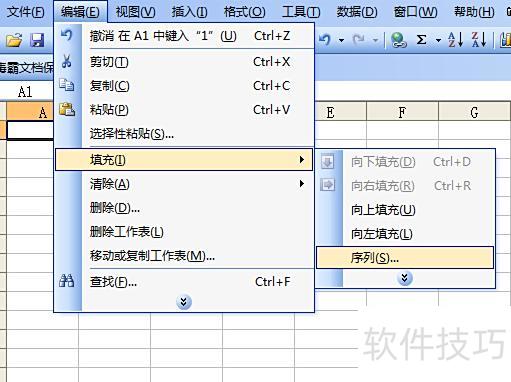This screenshot has width=511, height=382.
Task: Click the fill right arrow icon in submenu
Action: (327, 185)
